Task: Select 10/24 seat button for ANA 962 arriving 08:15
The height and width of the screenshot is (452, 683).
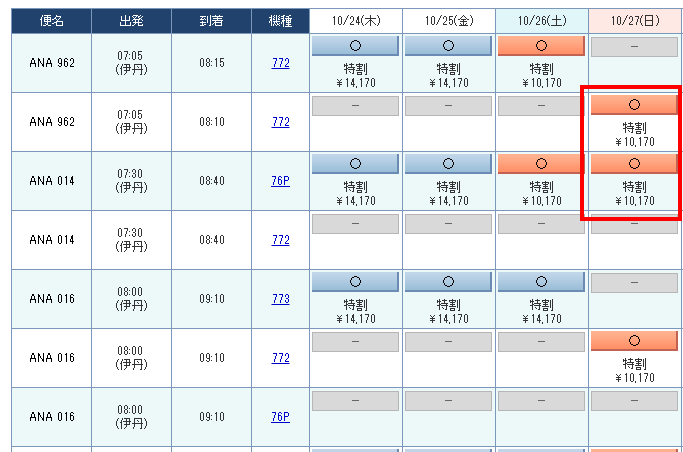Action: coord(355,46)
